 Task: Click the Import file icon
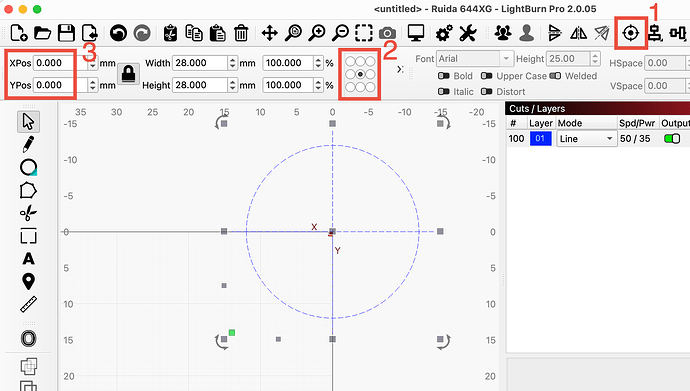(x=90, y=33)
